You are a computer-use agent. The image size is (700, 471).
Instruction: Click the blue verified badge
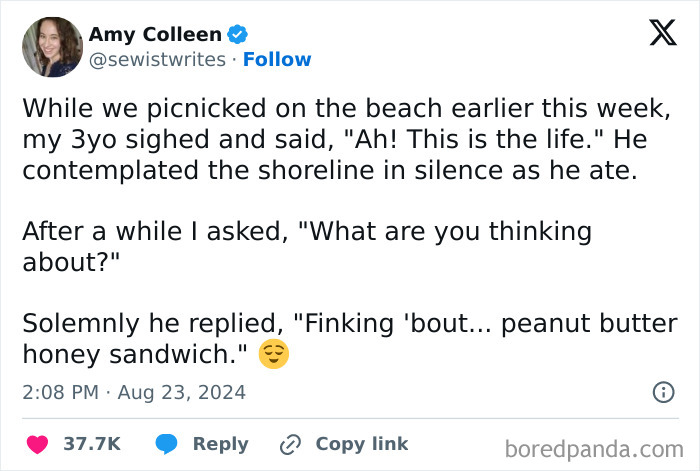click(238, 34)
